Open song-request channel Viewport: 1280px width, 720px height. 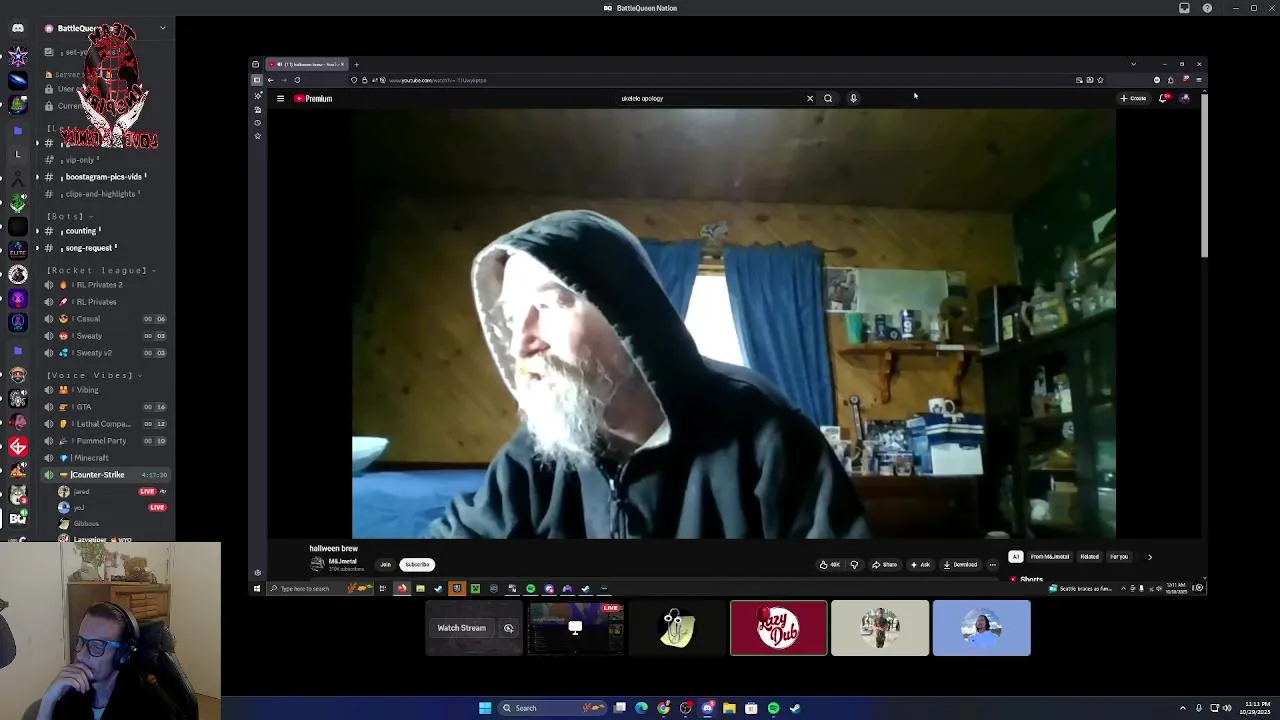coord(89,248)
